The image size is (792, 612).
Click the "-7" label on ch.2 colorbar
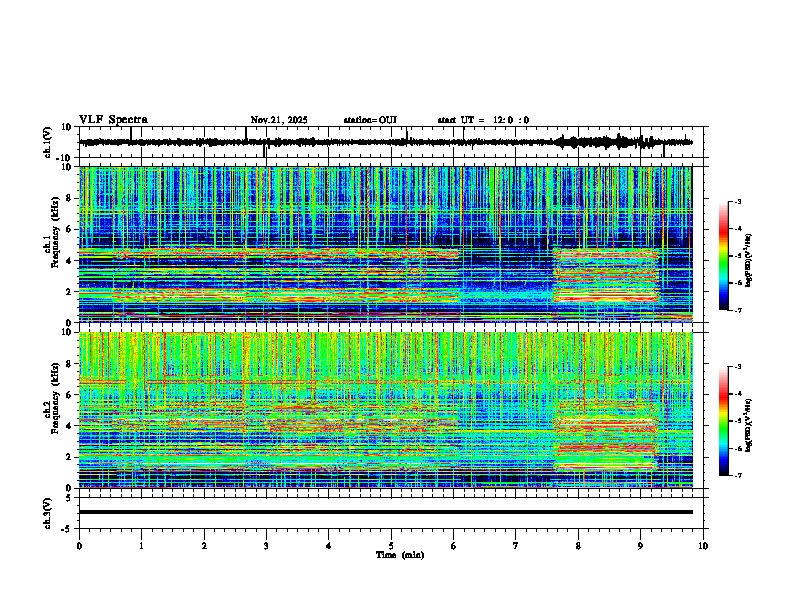pos(737,475)
